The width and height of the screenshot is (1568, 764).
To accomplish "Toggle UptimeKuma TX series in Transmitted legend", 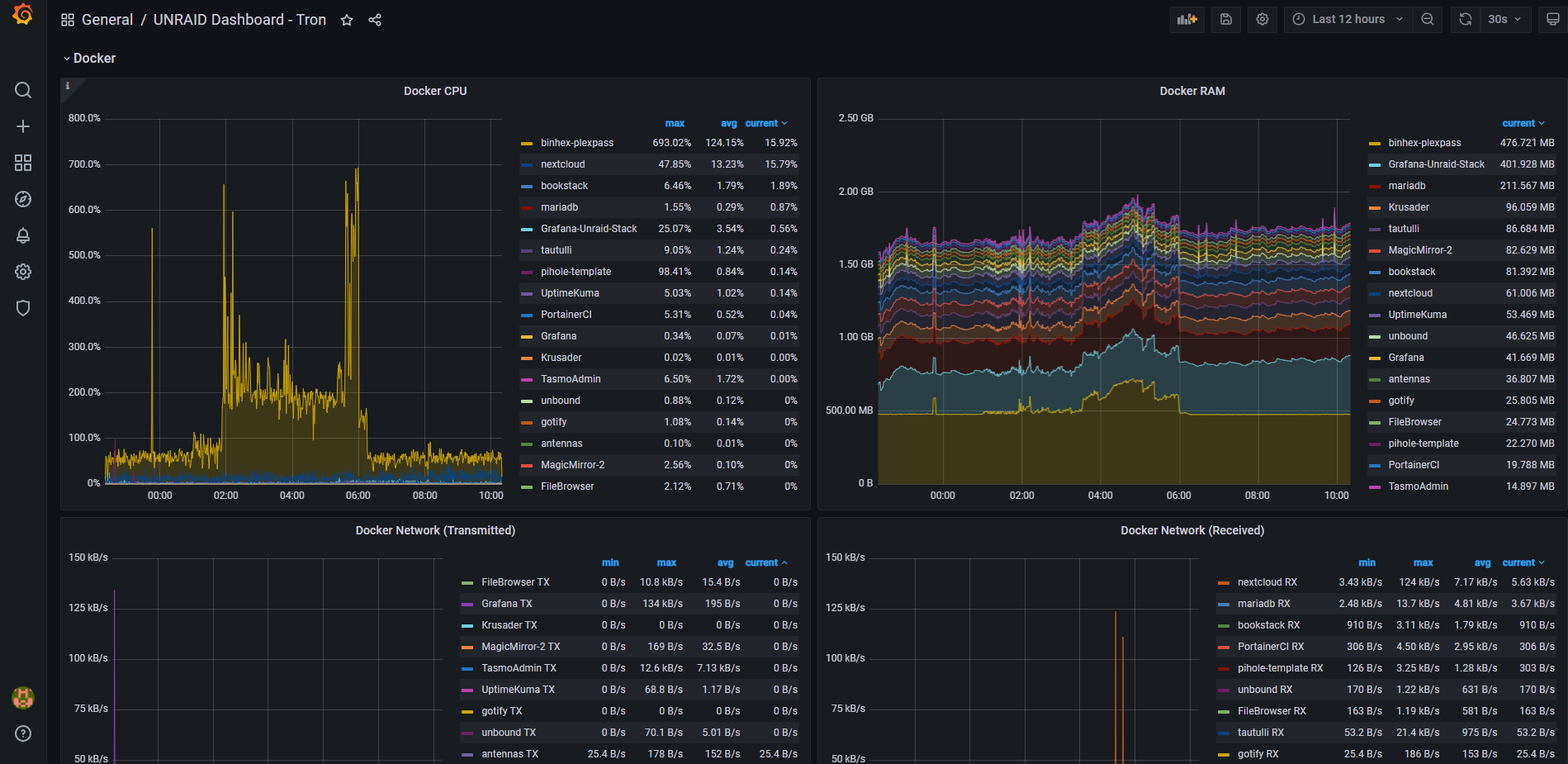I will (518, 690).
